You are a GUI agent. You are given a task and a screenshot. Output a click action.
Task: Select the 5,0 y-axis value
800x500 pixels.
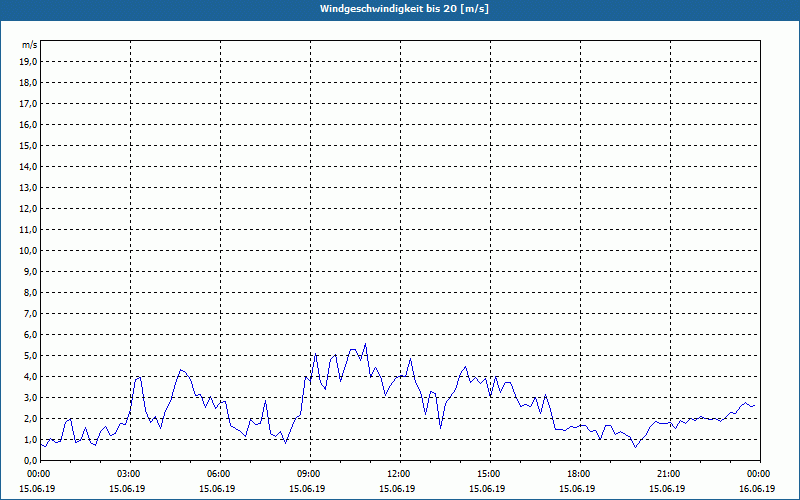pyautogui.click(x=31, y=356)
